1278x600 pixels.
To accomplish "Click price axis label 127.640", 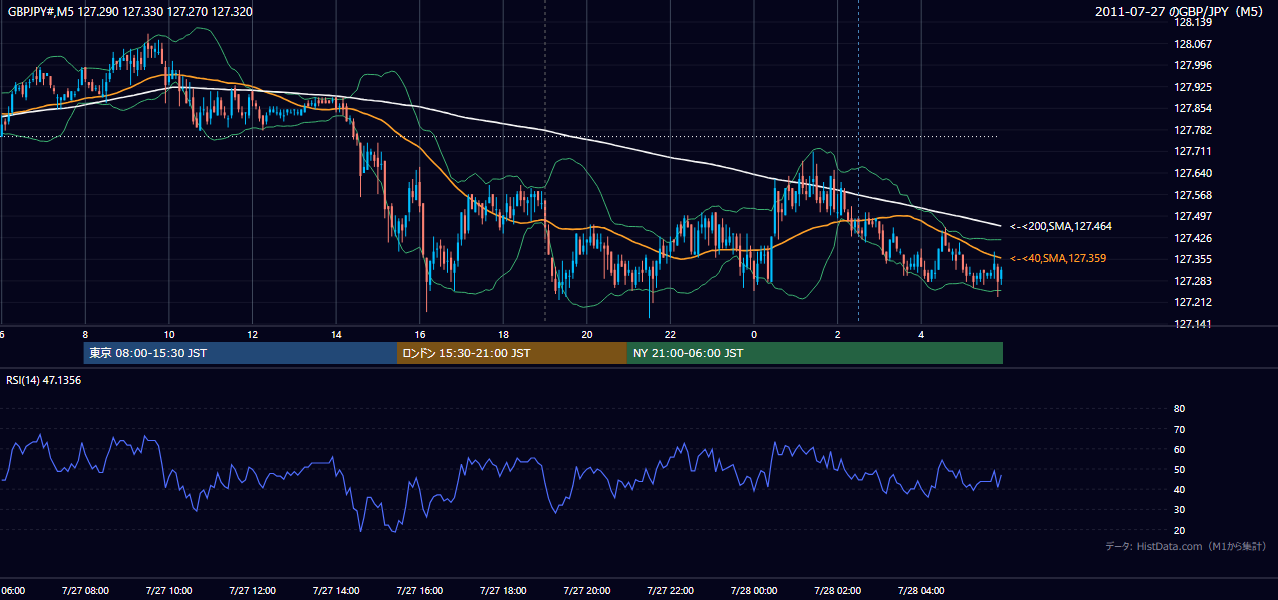I will click(x=1192, y=173).
